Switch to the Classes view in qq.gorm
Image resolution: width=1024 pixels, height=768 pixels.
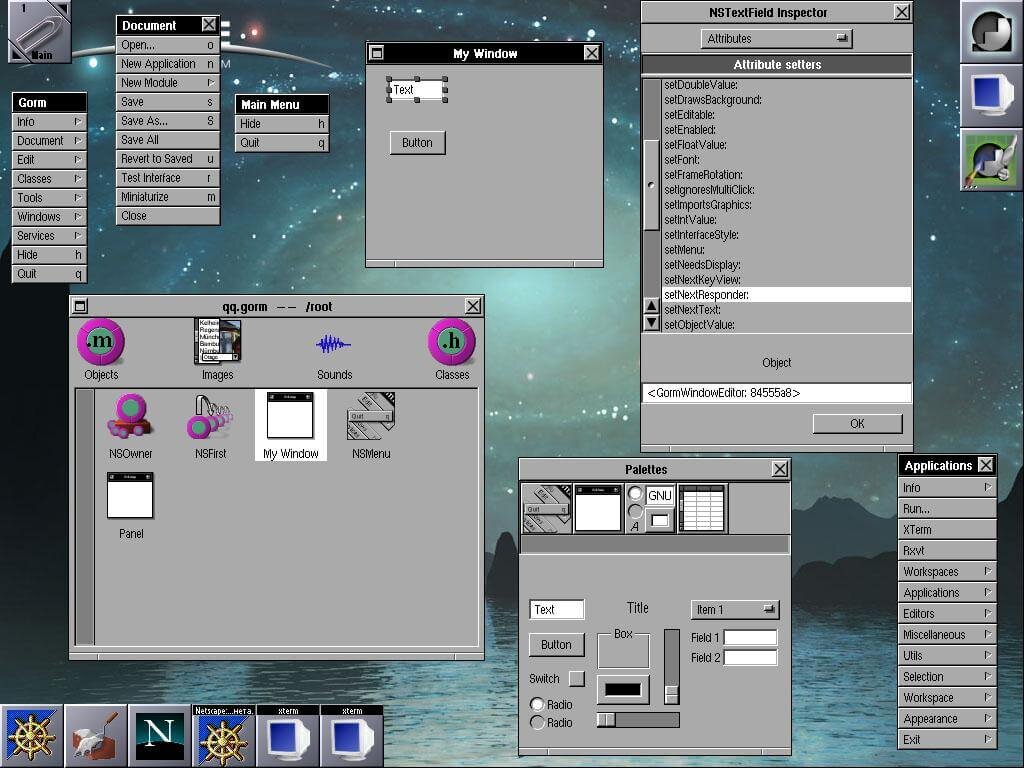[x=451, y=345]
